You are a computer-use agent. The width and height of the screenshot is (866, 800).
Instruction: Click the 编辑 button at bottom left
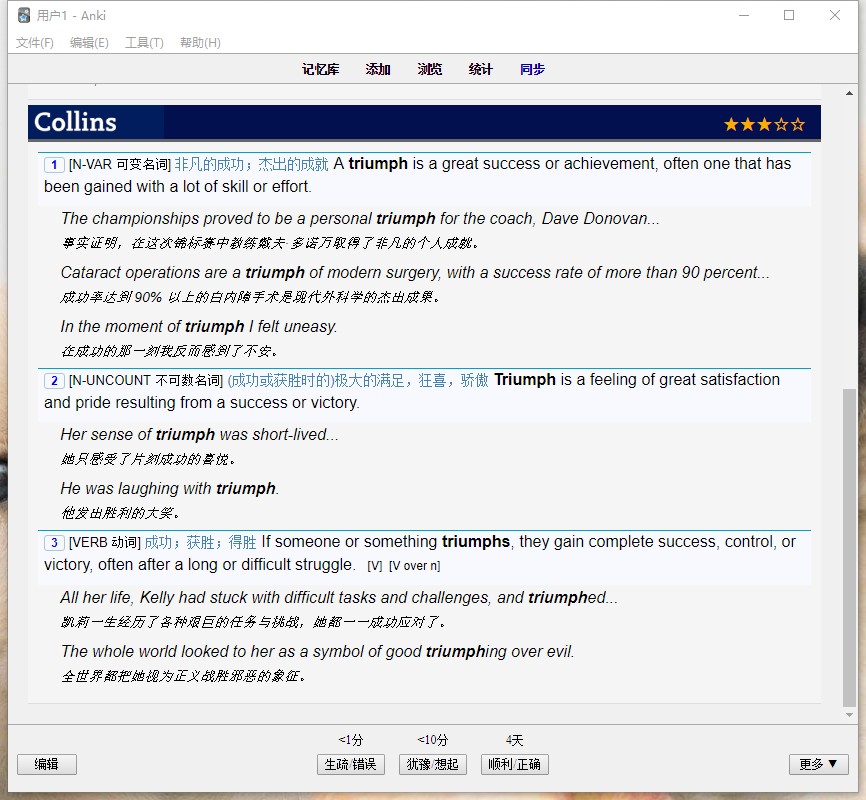coord(47,764)
